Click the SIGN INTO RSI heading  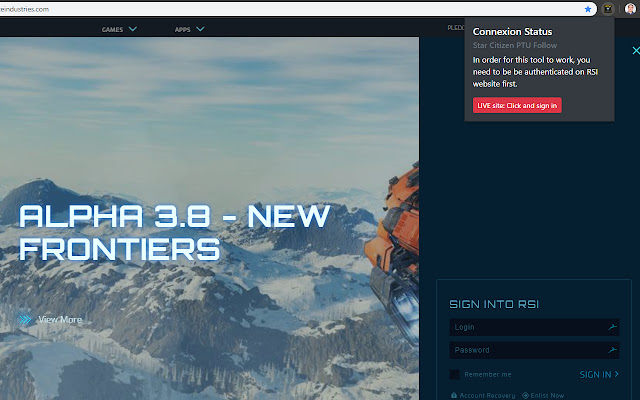(494, 304)
